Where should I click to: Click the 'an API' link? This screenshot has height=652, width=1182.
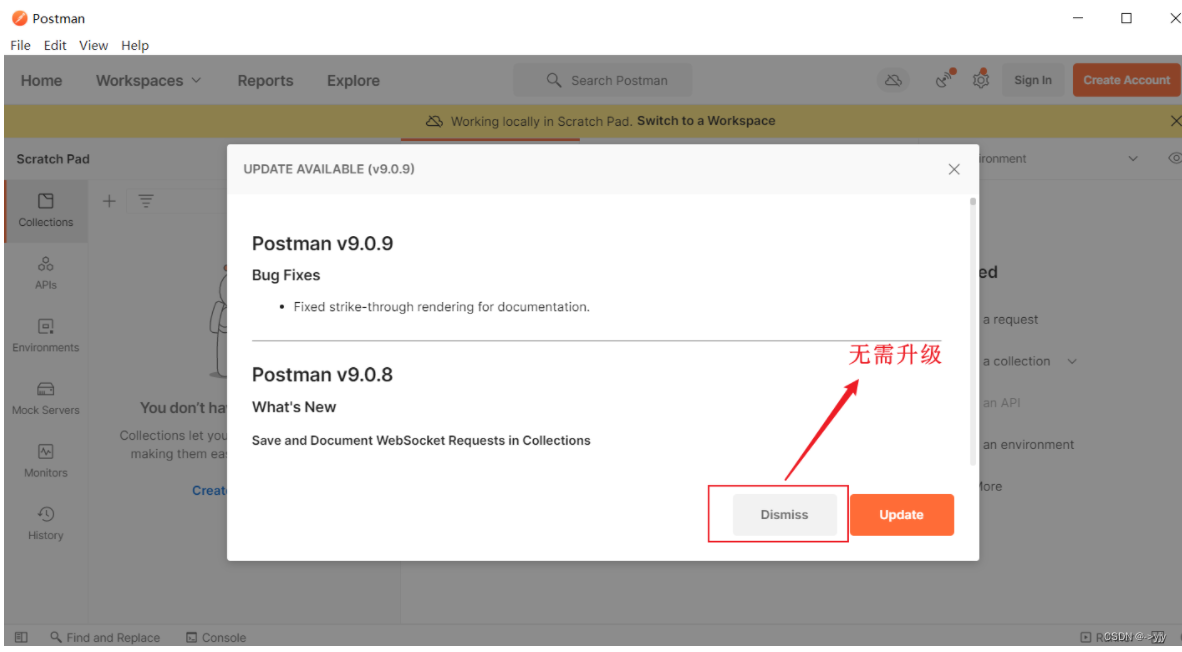tap(1001, 403)
